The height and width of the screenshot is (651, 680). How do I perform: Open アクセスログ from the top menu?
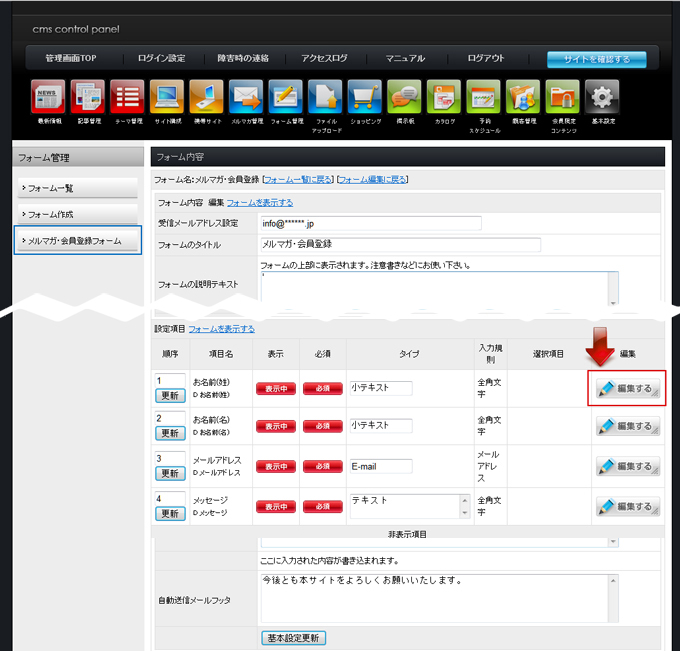[x=324, y=59]
